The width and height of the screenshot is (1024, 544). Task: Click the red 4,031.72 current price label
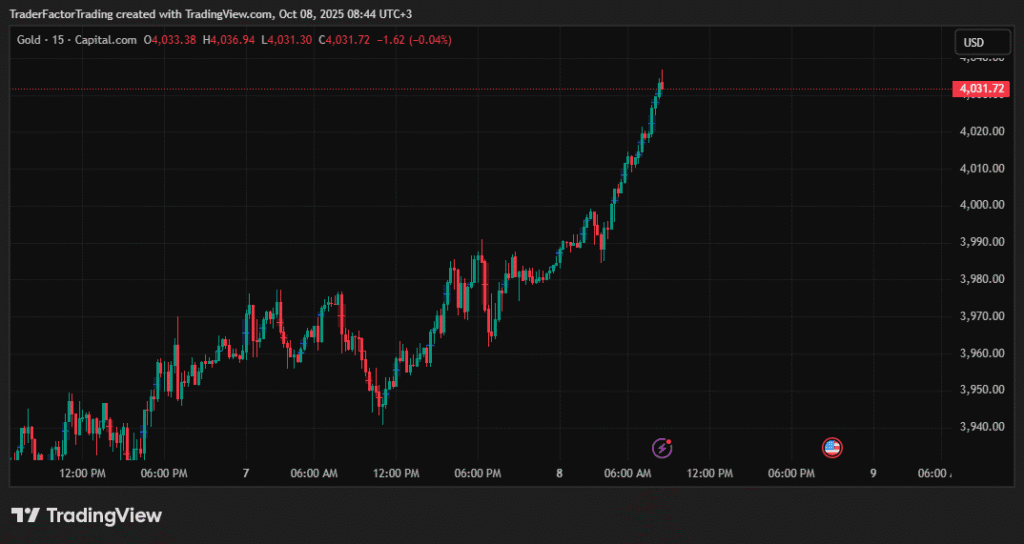click(980, 89)
